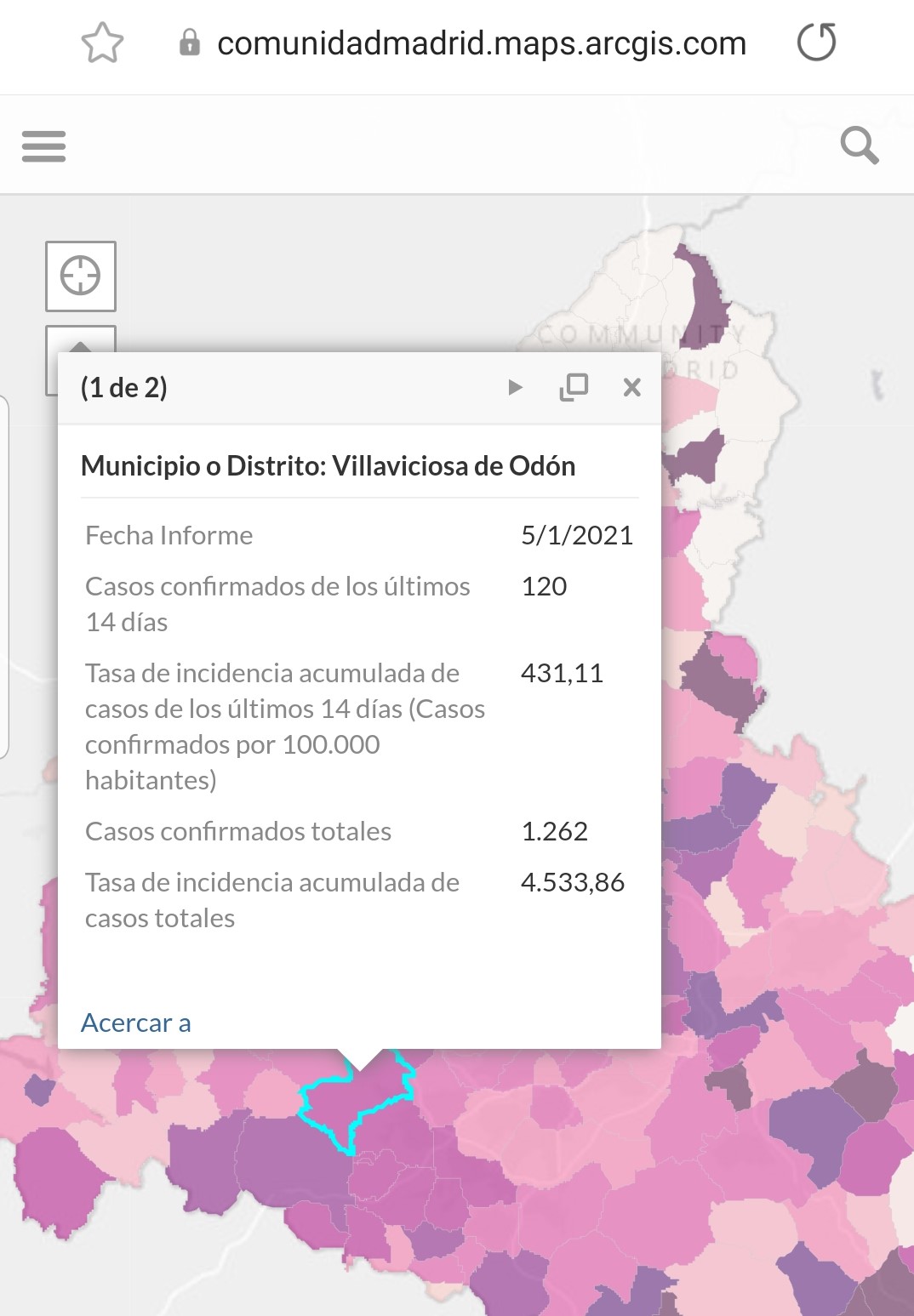Open the map search magnifier

pos(859,145)
